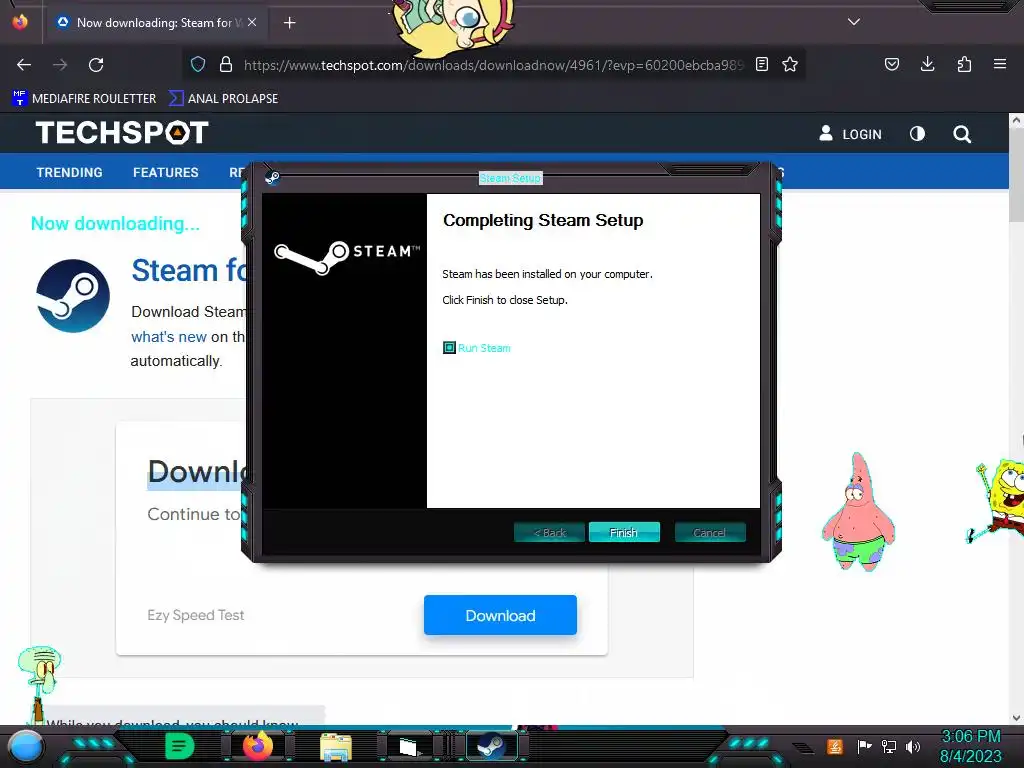The width and height of the screenshot is (1024, 768).
Task: Click Cancel in Steam Setup
Action: 709,532
